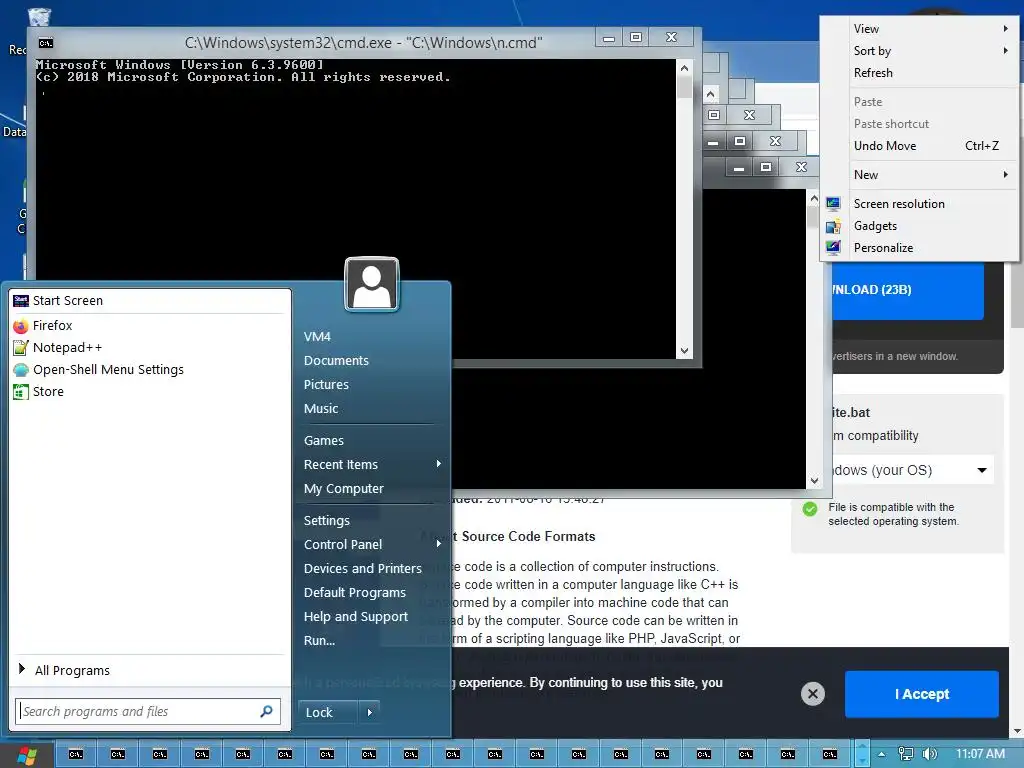Click the volume speaker tray icon
This screenshot has height=768, width=1024.
pyautogui.click(x=929, y=754)
